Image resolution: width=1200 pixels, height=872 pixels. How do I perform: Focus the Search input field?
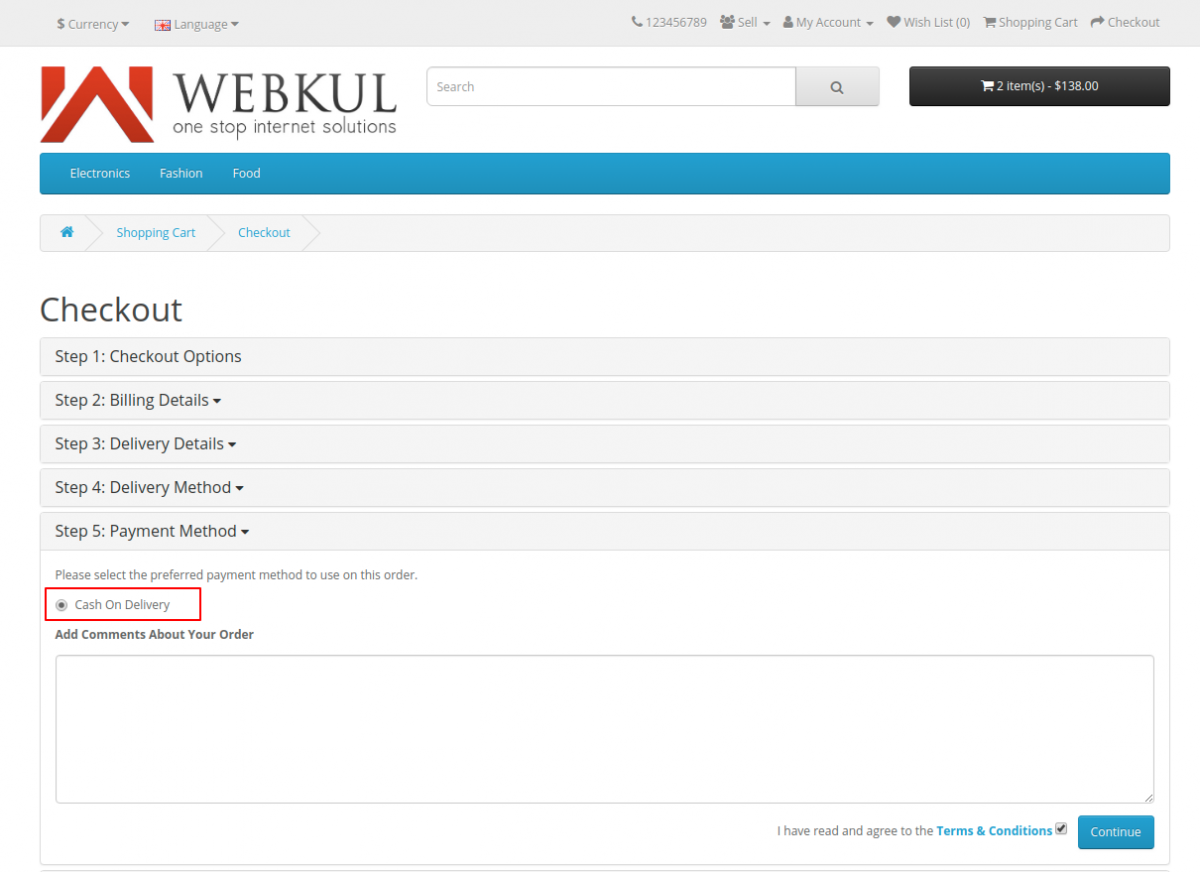611,87
